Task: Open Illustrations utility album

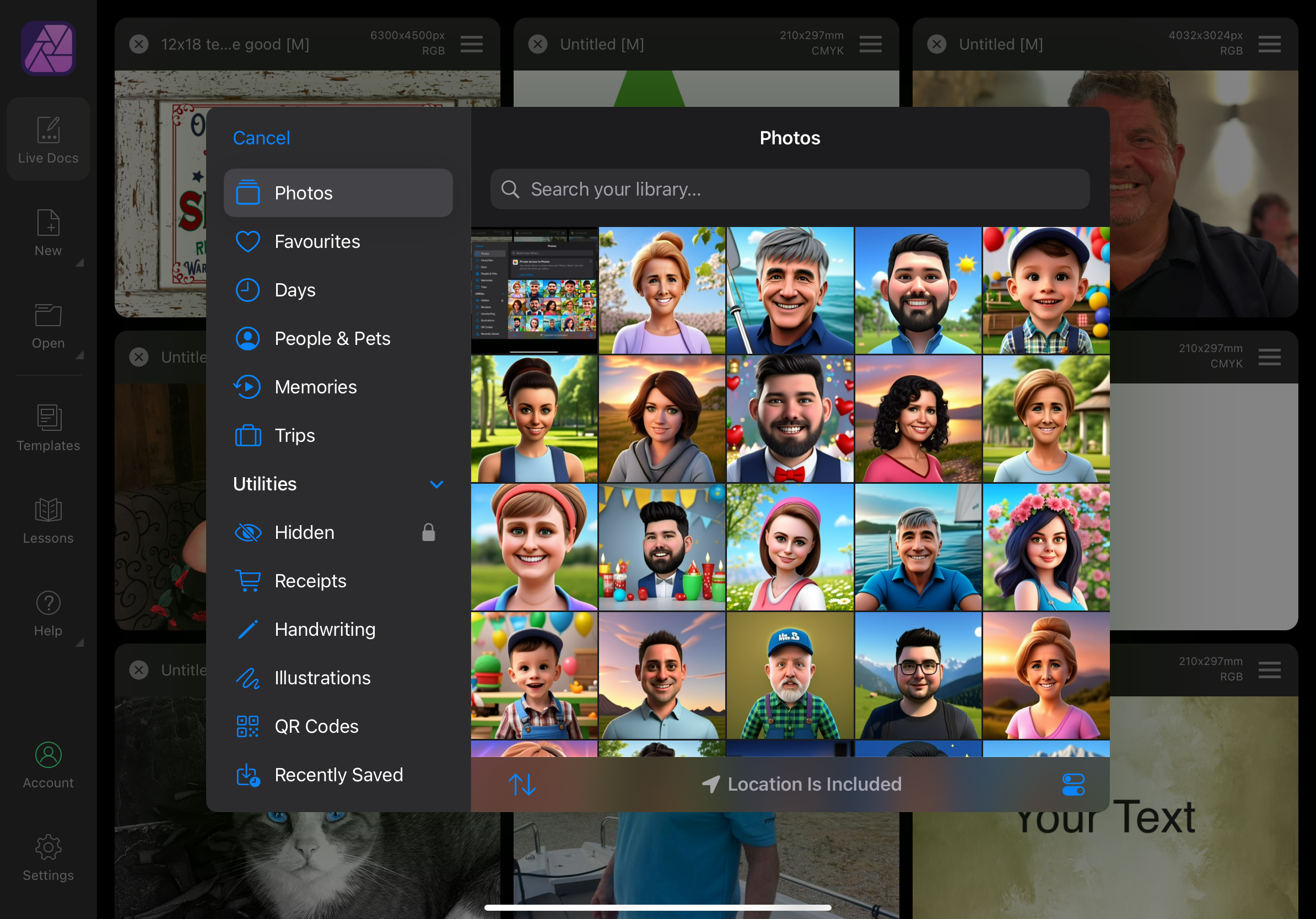Action: tap(338, 678)
